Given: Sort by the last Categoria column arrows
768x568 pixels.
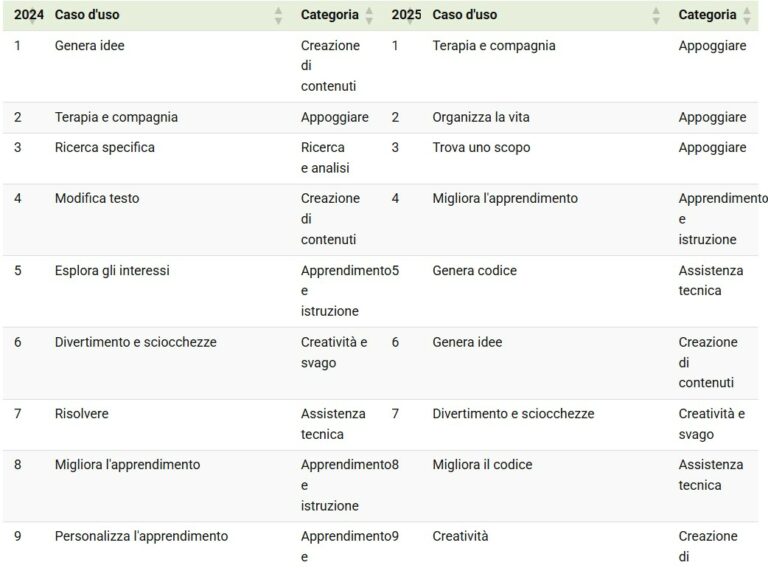Looking at the screenshot, I should [x=746, y=15].
